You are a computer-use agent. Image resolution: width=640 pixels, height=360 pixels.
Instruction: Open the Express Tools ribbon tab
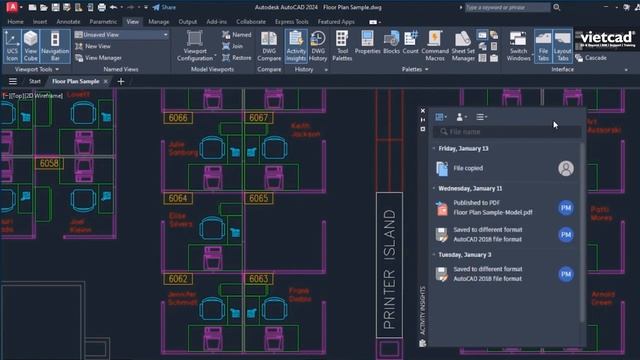[x=291, y=22]
